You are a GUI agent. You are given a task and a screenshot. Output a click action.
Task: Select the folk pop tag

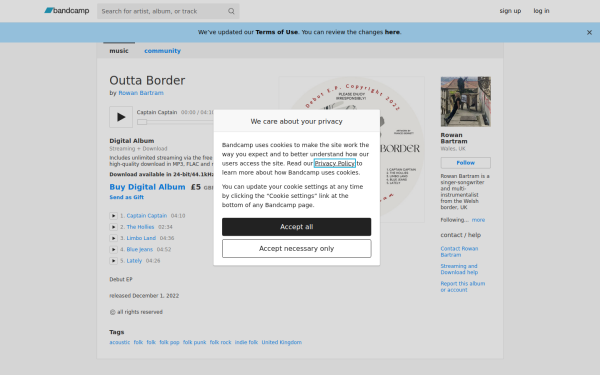[x=169, y=342]
